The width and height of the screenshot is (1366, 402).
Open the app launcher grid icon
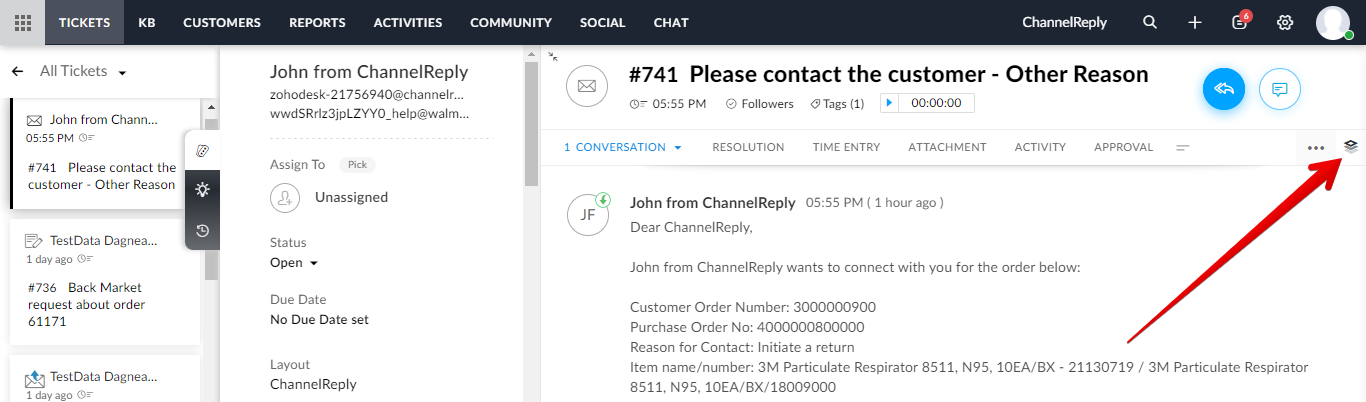coord(22,22)
